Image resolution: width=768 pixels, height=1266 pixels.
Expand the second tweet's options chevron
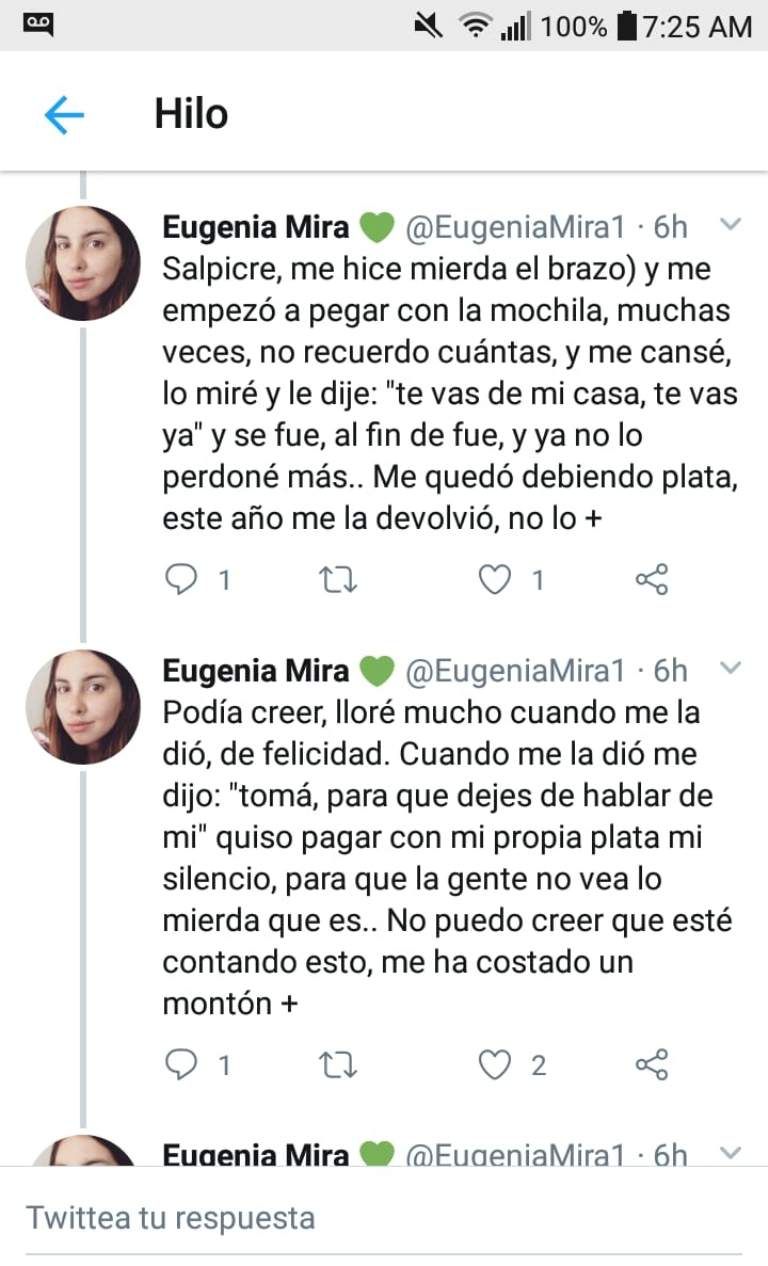click(x=731, y=667)
